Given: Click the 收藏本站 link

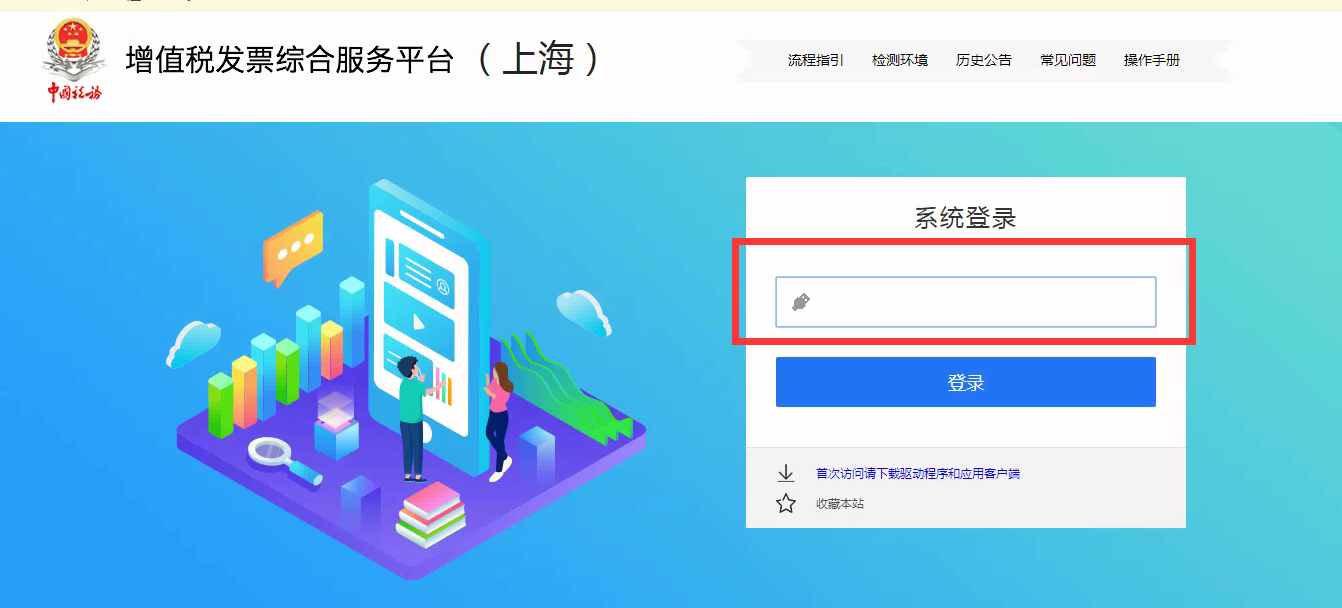Looking at the screenshot, I should [x=839, y=504].
